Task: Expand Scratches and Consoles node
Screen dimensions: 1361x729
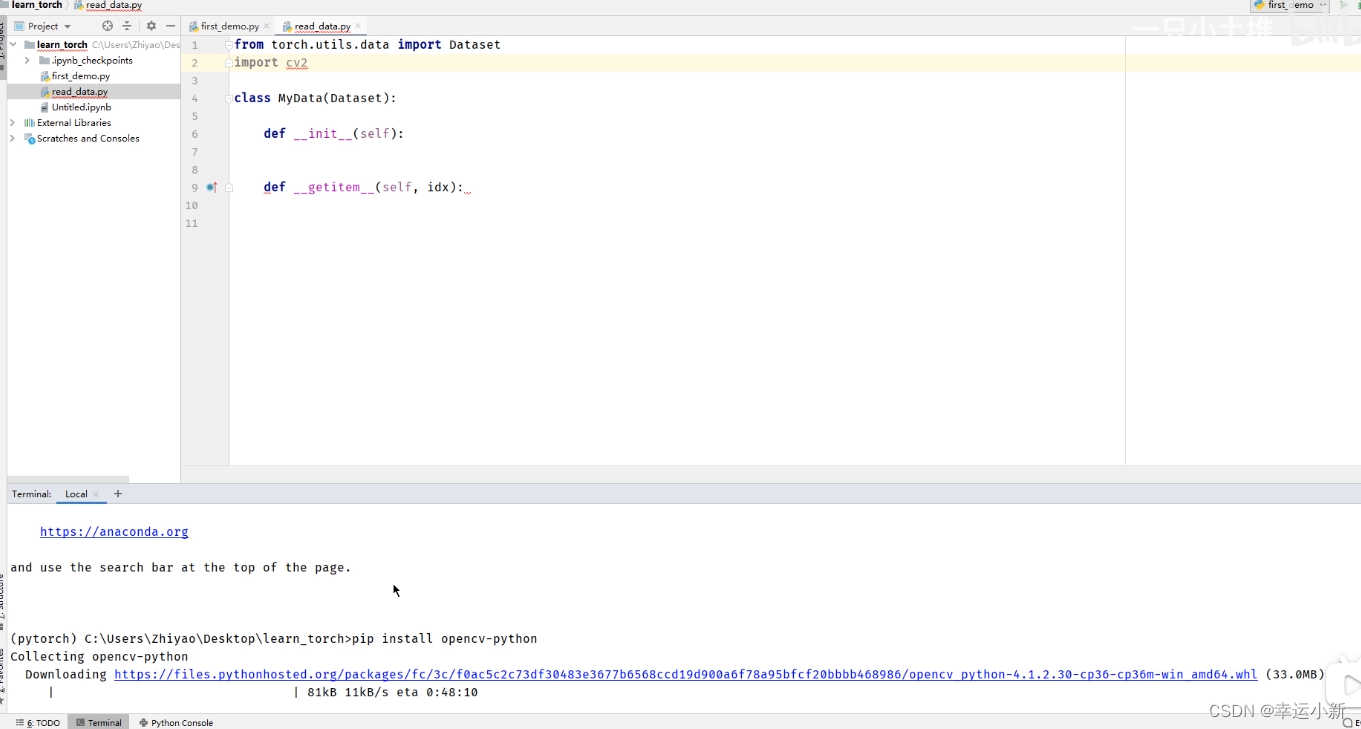Action: [13, 139]
